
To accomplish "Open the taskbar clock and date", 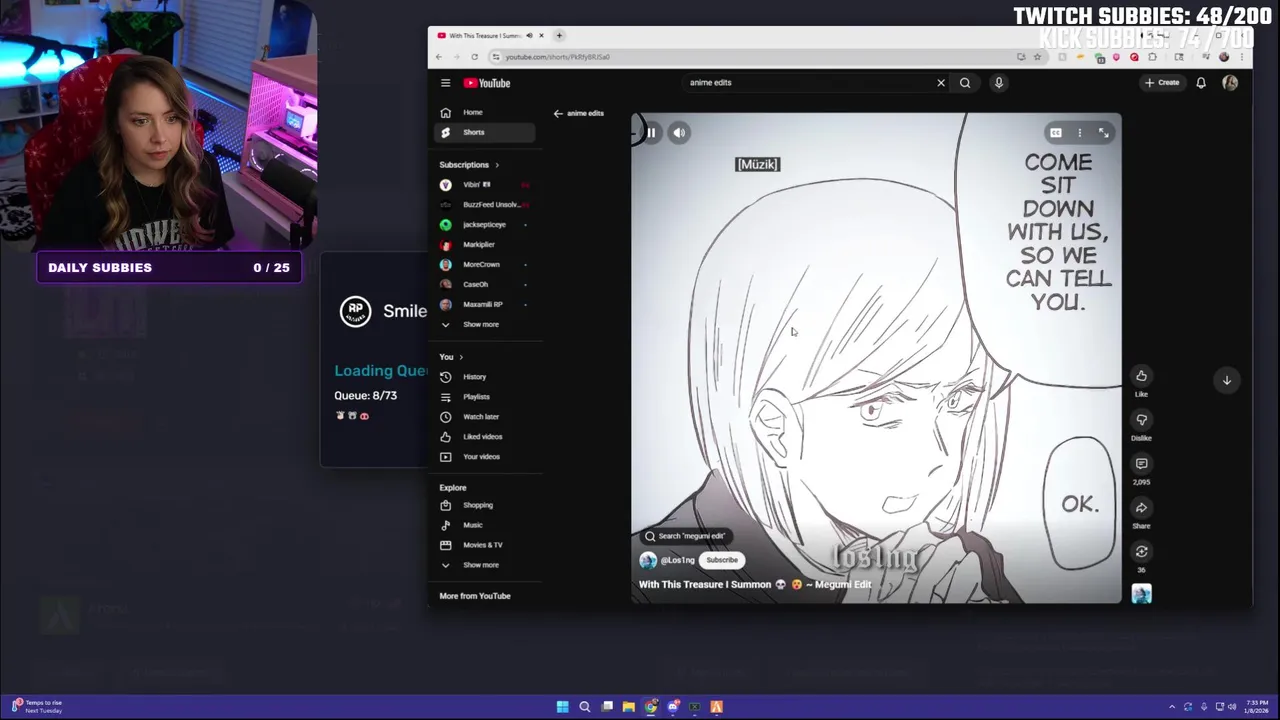I will pyautogui.click(x=1257, y=707).
